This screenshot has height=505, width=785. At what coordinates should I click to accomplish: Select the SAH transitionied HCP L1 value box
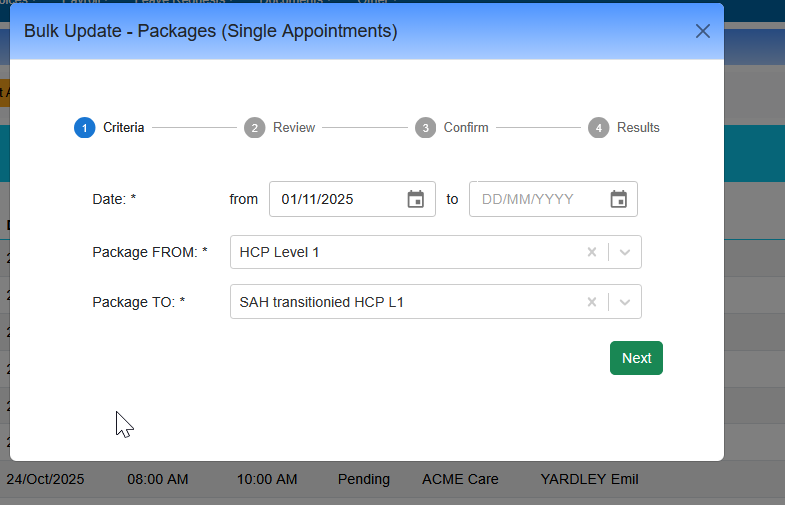400,302
